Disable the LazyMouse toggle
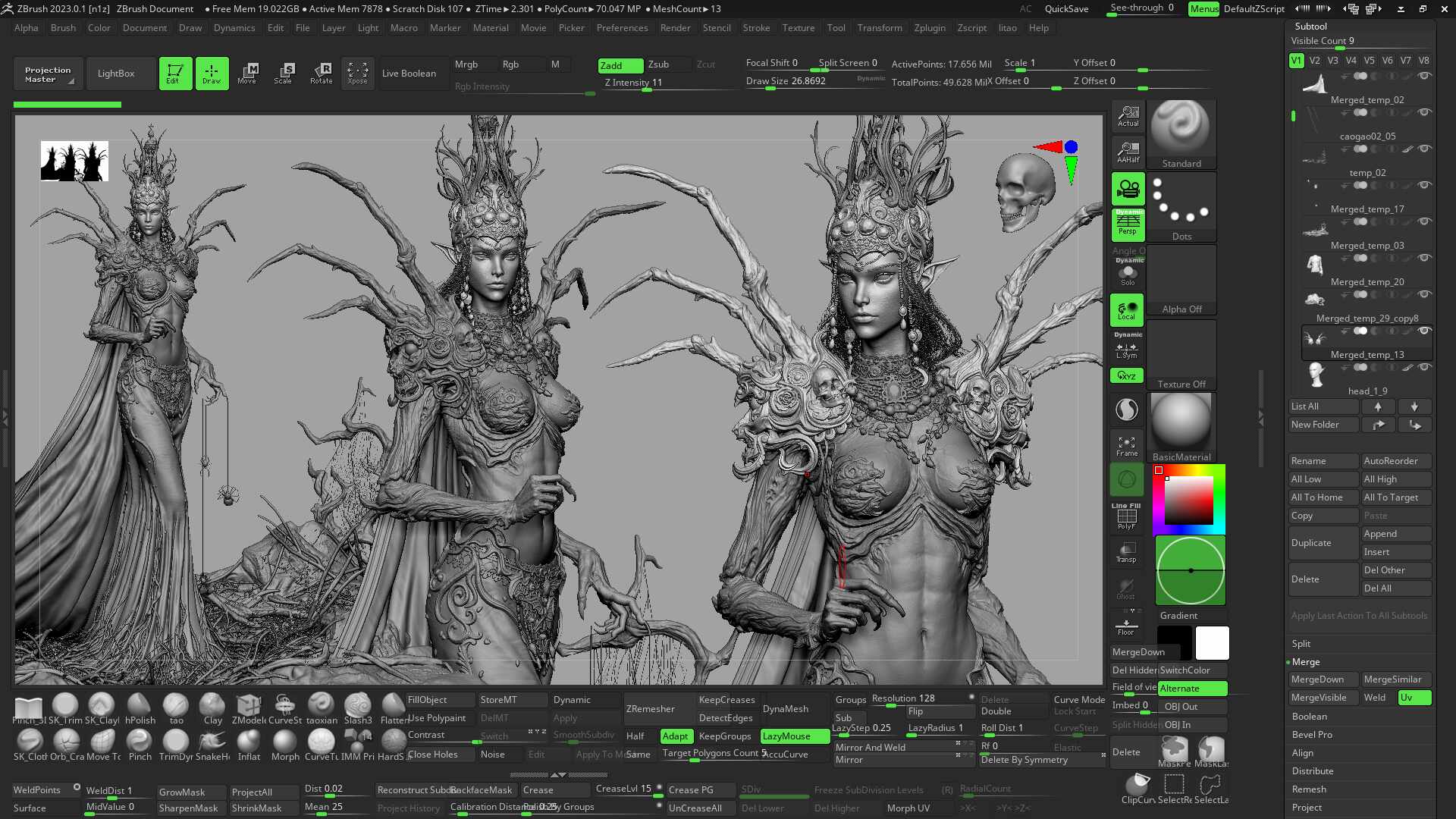Viewport: 1456px width, 819px height. point(794,736)
